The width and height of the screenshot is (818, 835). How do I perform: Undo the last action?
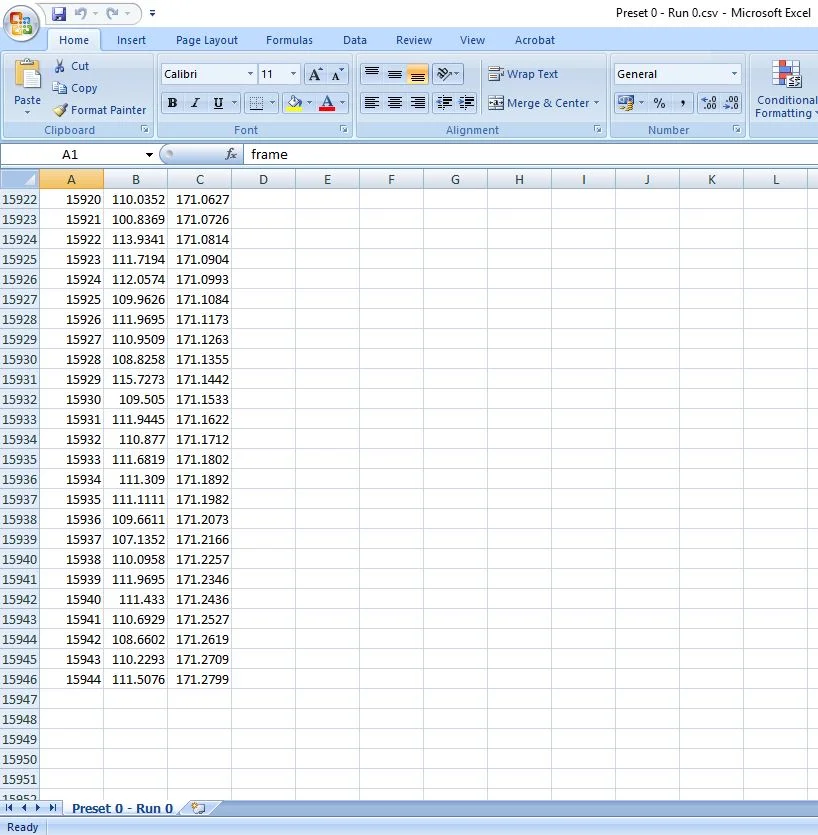[80, 13]
